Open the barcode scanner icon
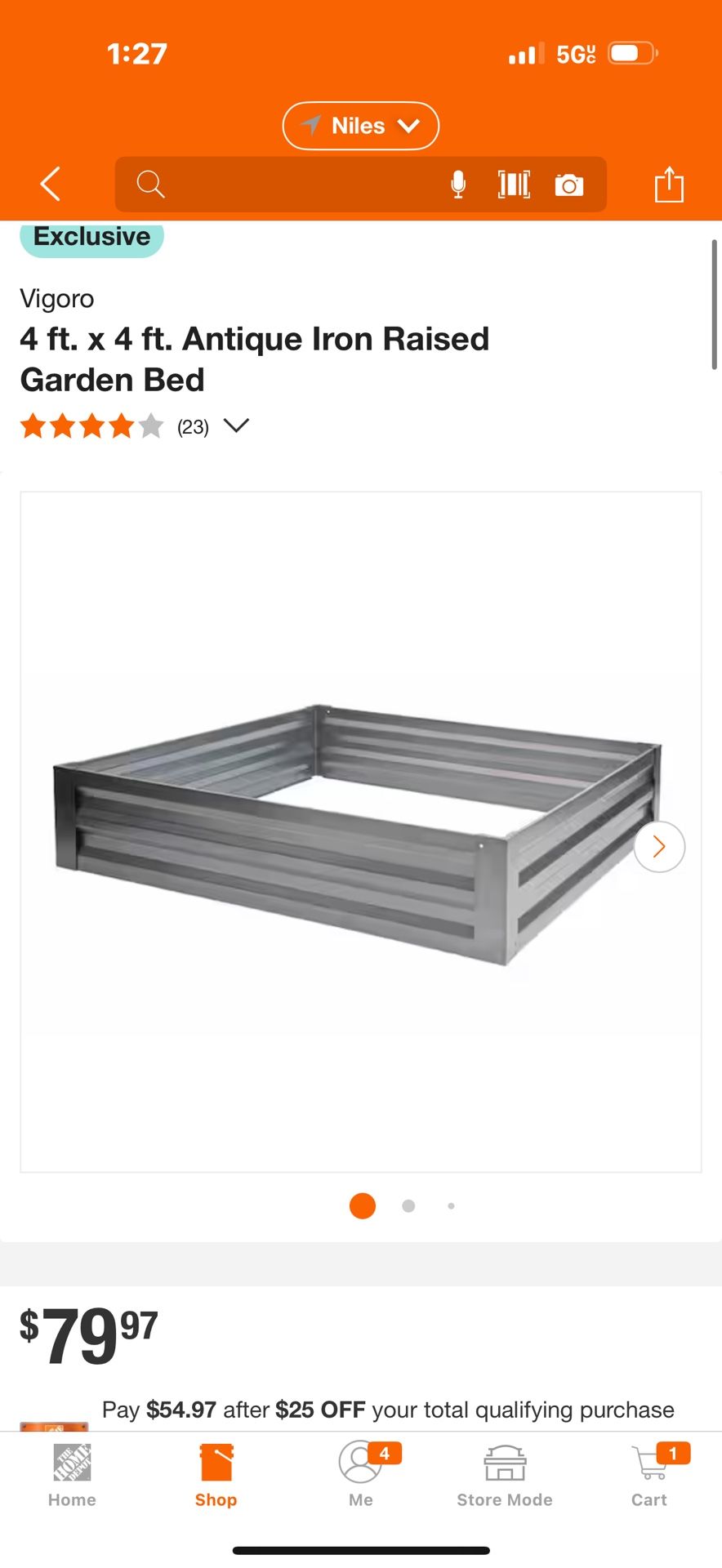This screenshot has height=1568, width=722. click(x=514, y=185)
